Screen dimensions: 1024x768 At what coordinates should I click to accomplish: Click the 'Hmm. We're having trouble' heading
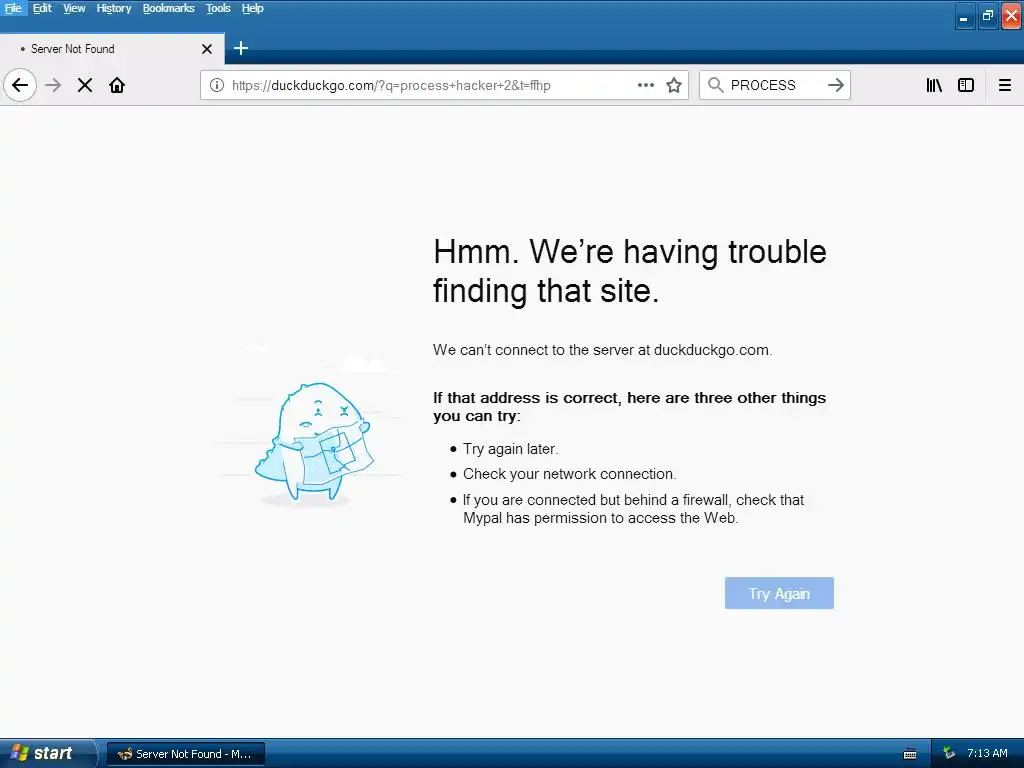(630, 270)
